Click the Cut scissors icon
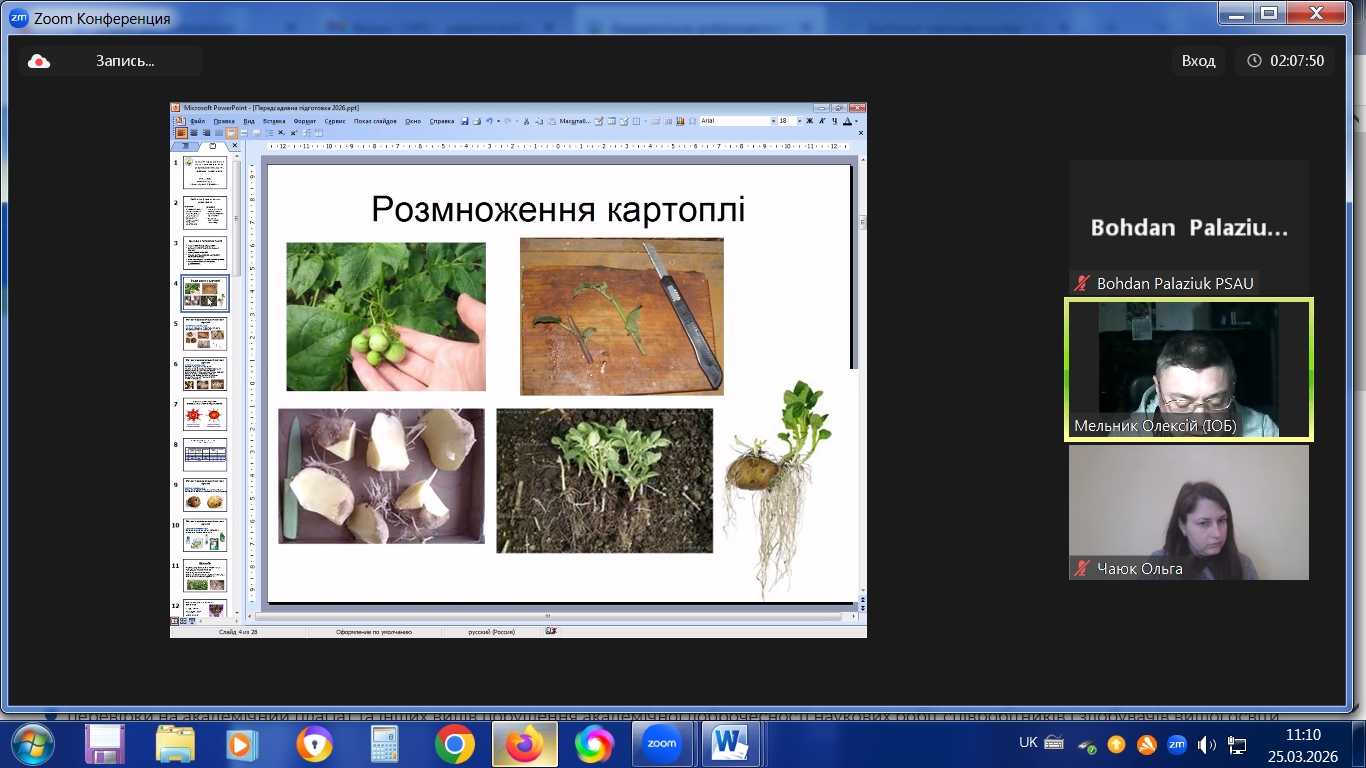Image resolution: width=1366 pixels, height=768 pixels. 526,121
